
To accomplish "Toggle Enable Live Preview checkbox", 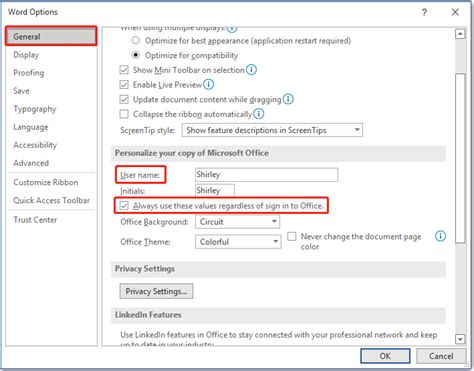I will point(124,85).
